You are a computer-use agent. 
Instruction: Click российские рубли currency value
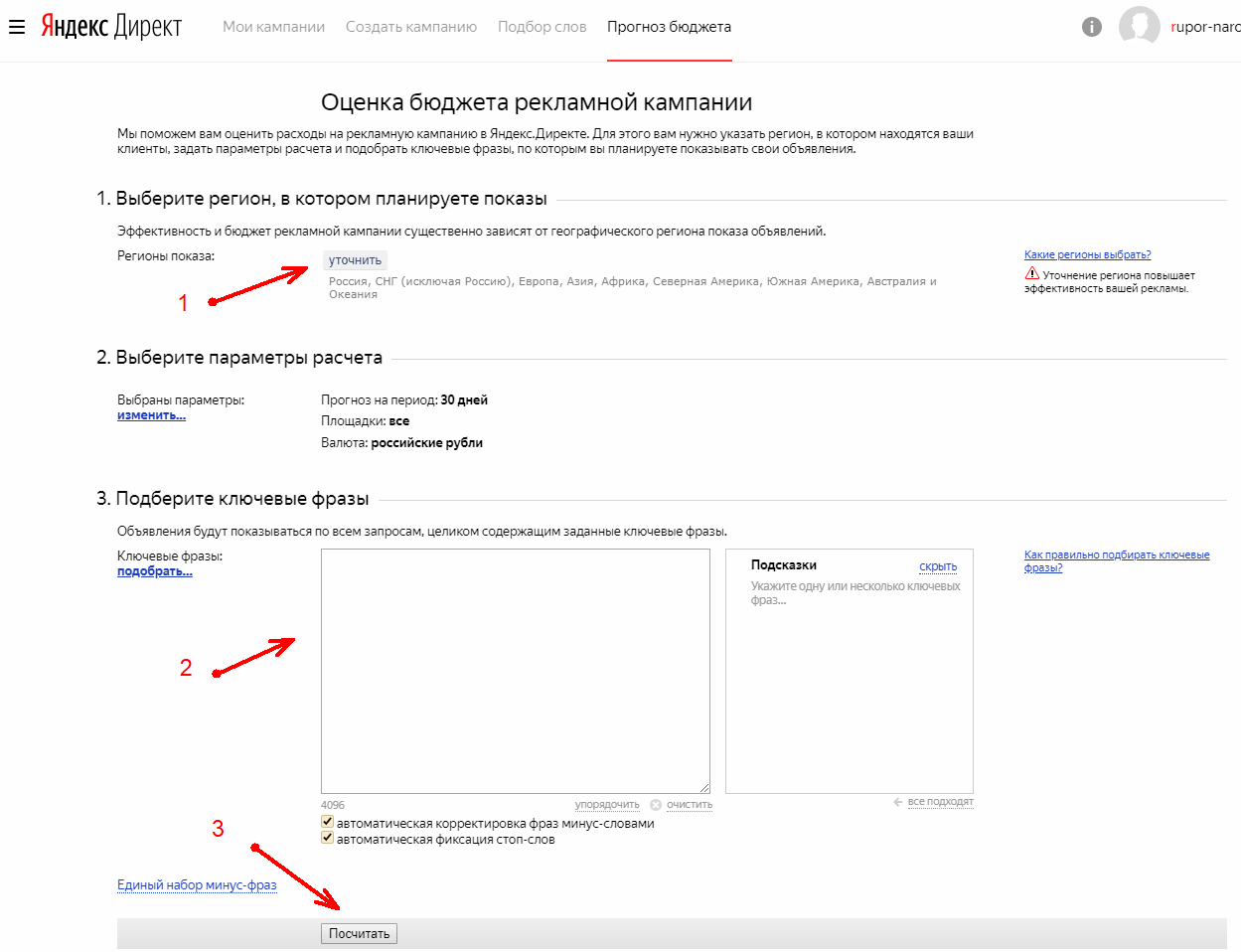[x=426, y=443]
